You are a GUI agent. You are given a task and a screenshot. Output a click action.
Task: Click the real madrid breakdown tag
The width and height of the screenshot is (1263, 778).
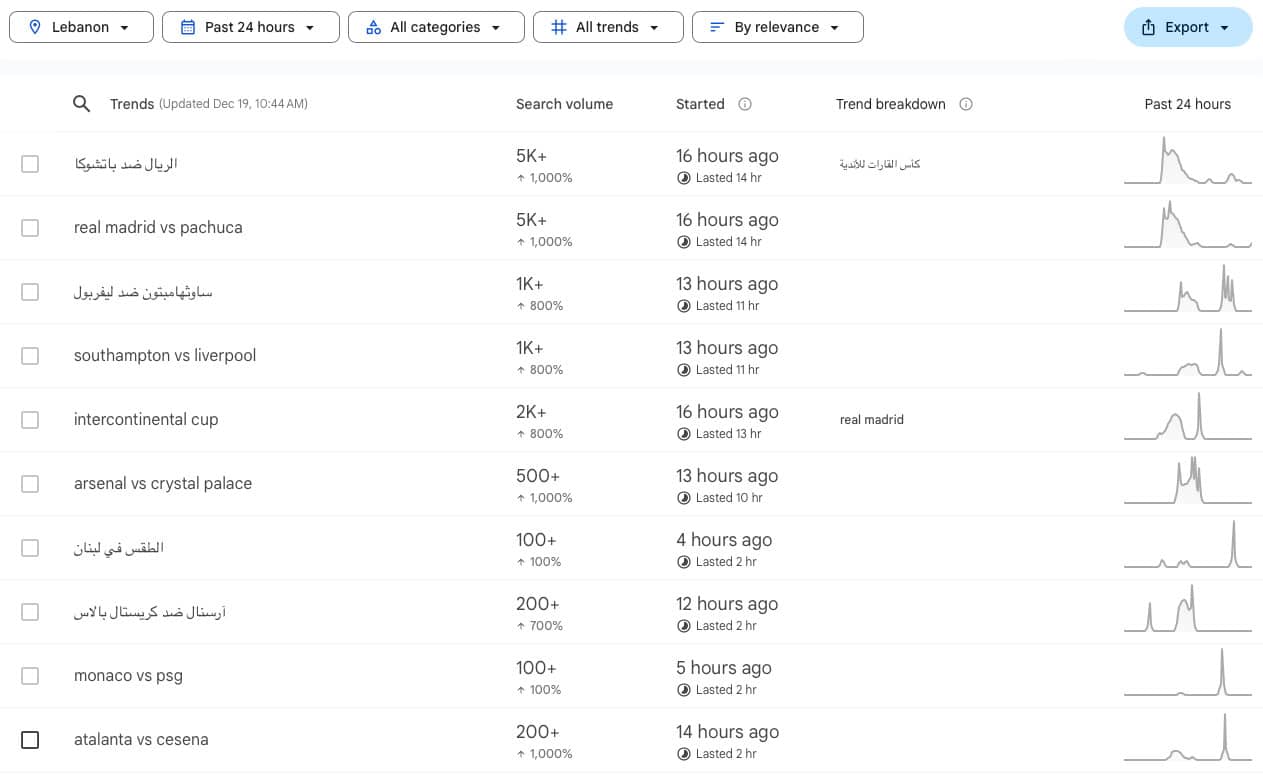872,420
